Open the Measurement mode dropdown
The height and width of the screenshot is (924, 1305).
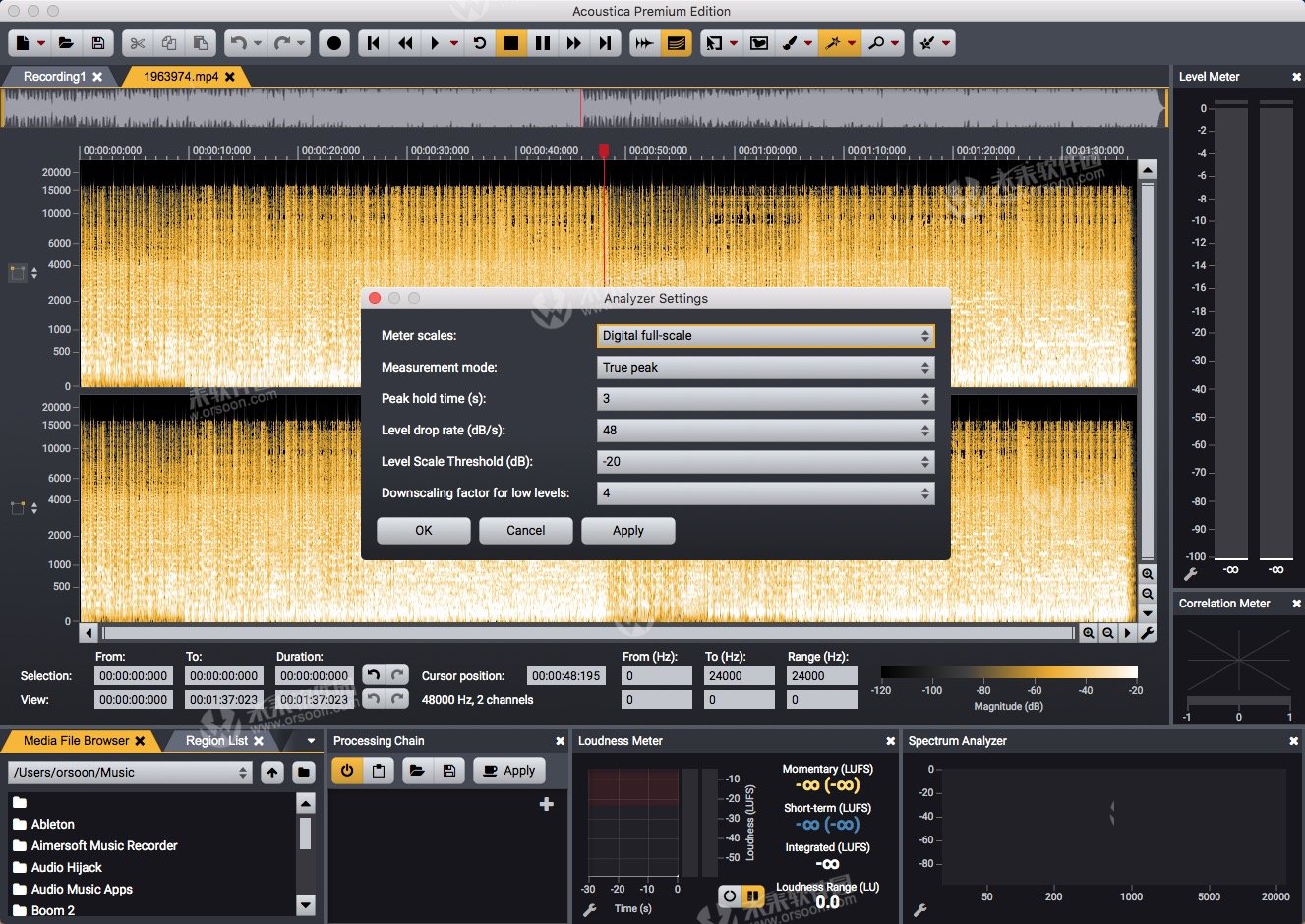click(x=765, y=368)
